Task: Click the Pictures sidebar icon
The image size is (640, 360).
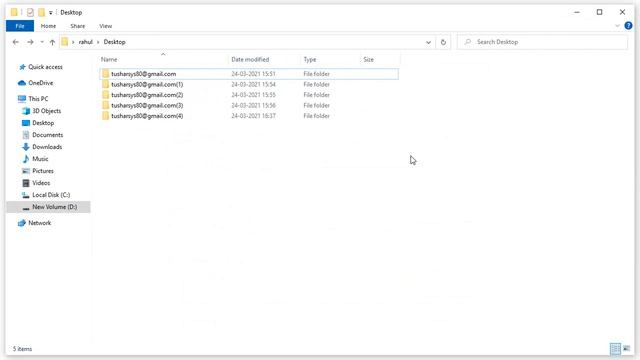Action: (x=26, y=171)
